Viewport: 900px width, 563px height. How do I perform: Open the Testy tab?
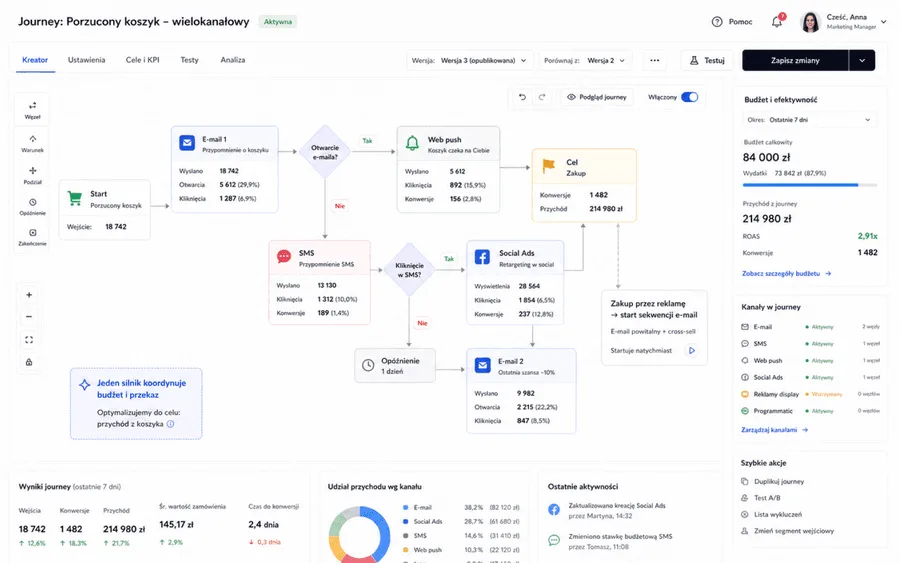[x=189, y=60]
